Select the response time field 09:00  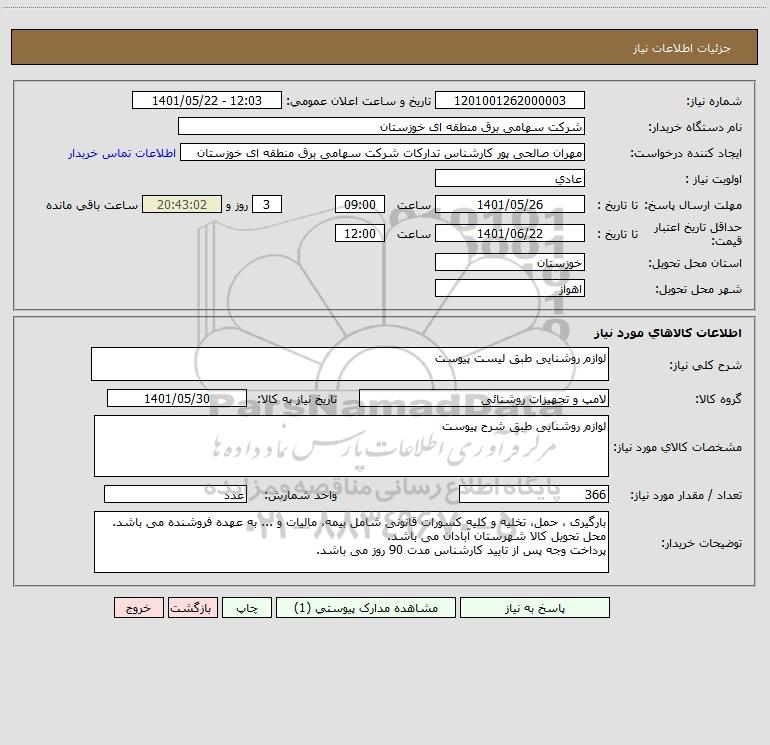pyautogui.click(x=359, y=204)
